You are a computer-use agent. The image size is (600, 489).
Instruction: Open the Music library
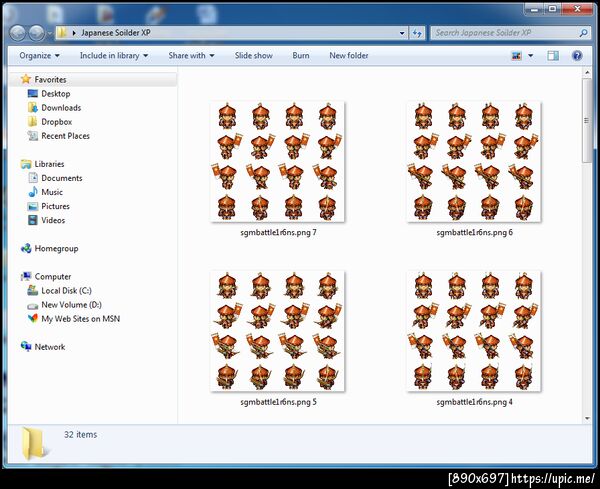(x=52, y=192)
